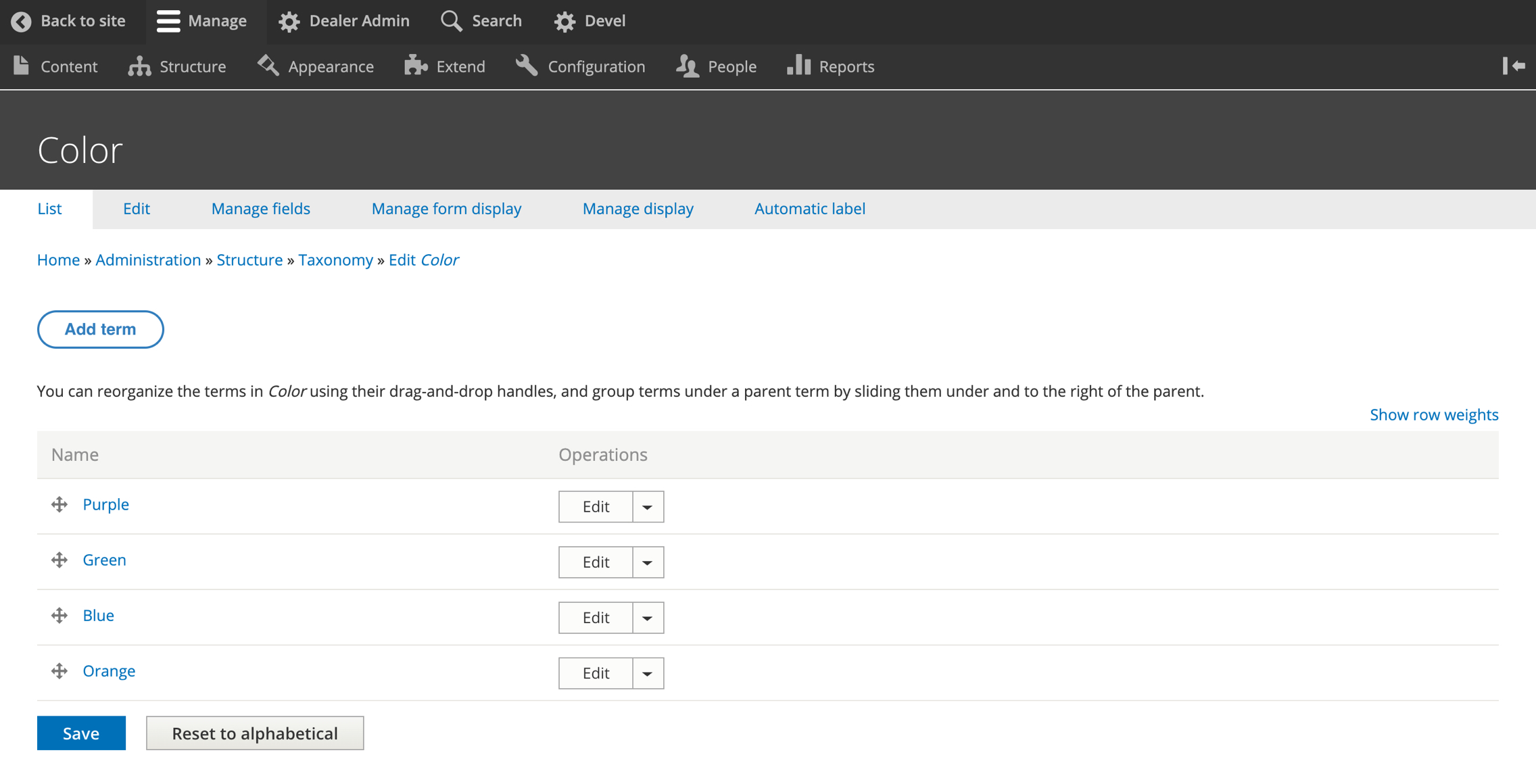Click the drag handle for Blue
Viewport: 1536px width, 784px height.
click(x=59, y=615)
